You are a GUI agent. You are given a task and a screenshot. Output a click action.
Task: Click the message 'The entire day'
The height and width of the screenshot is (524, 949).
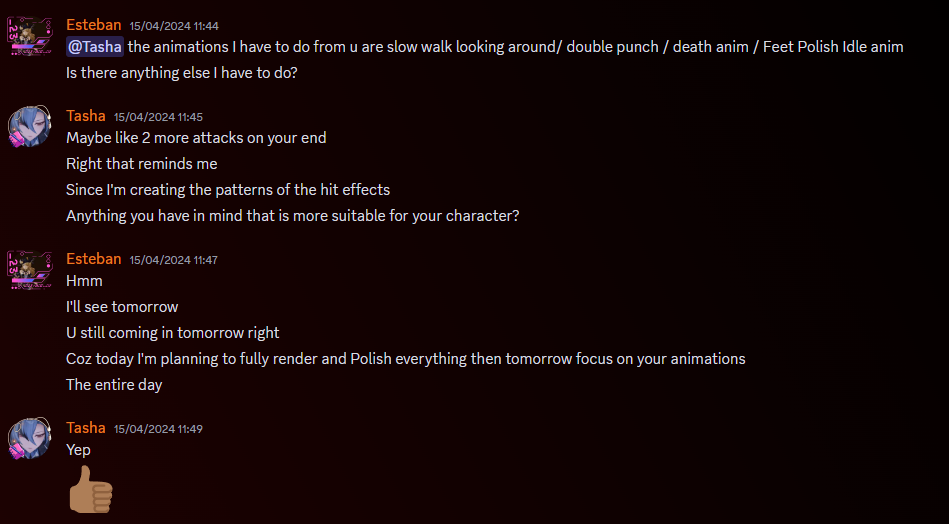pyautogui.click(x=114, y=385)
